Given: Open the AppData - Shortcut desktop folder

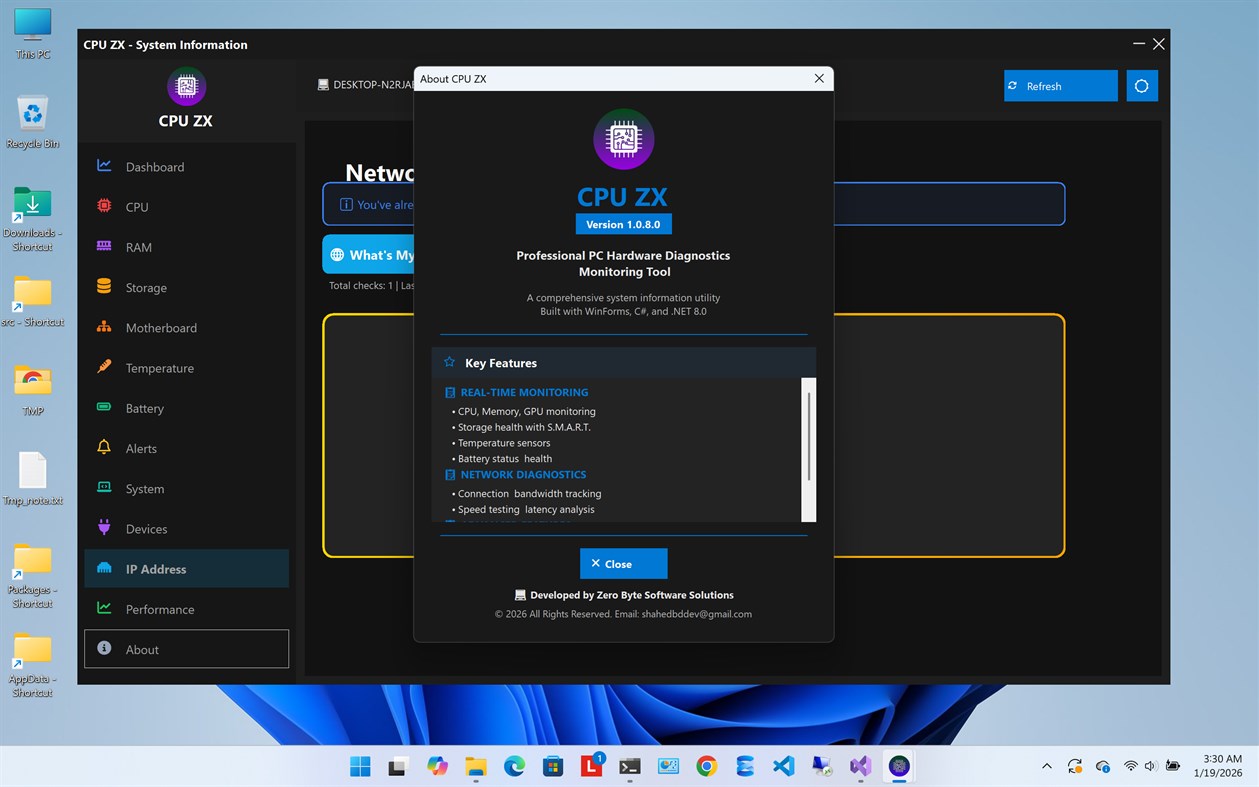Looking at the screenshot, I should pyautogui.click(x=32, y=664).
